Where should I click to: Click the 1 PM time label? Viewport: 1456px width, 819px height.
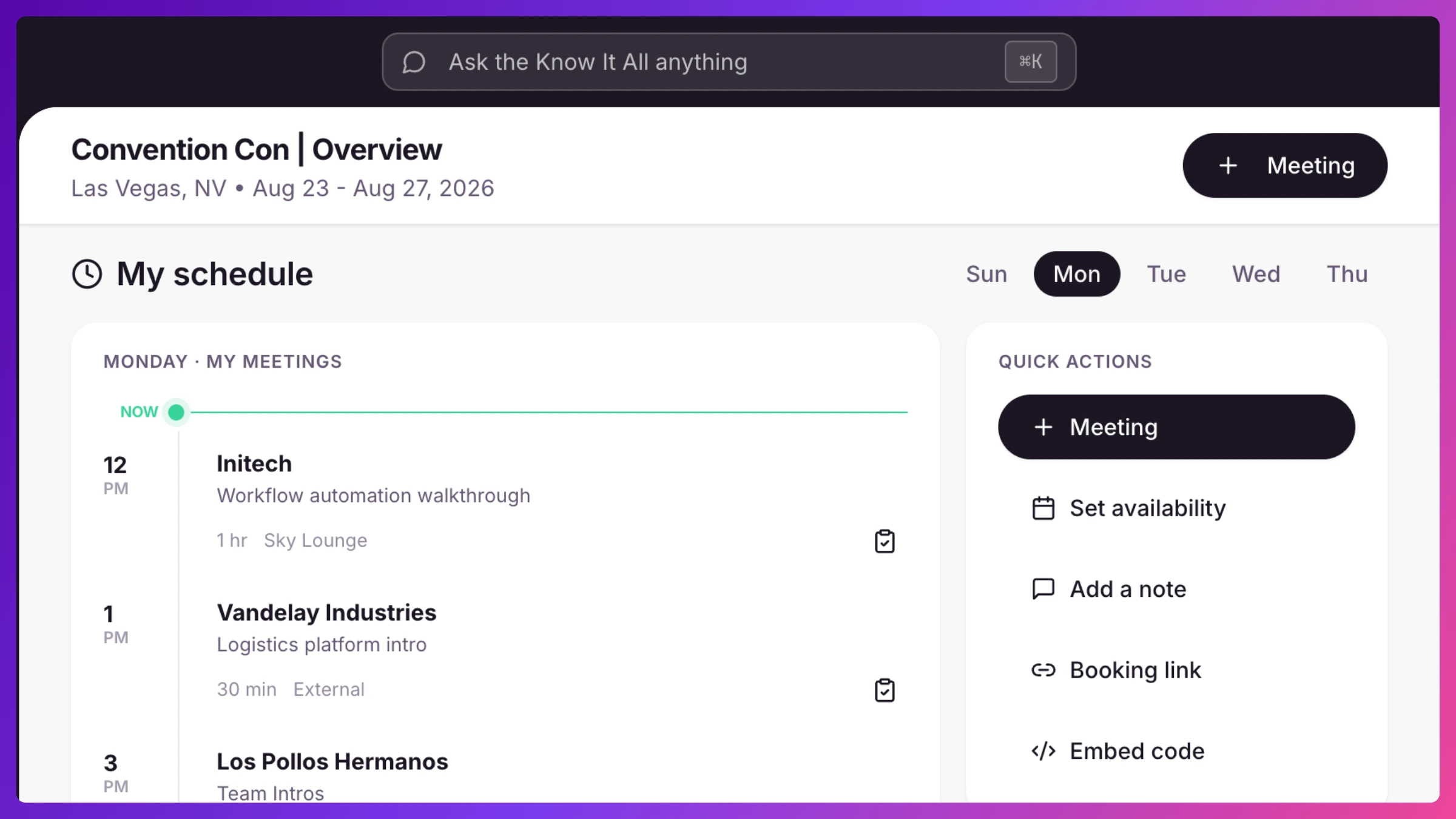115,624
